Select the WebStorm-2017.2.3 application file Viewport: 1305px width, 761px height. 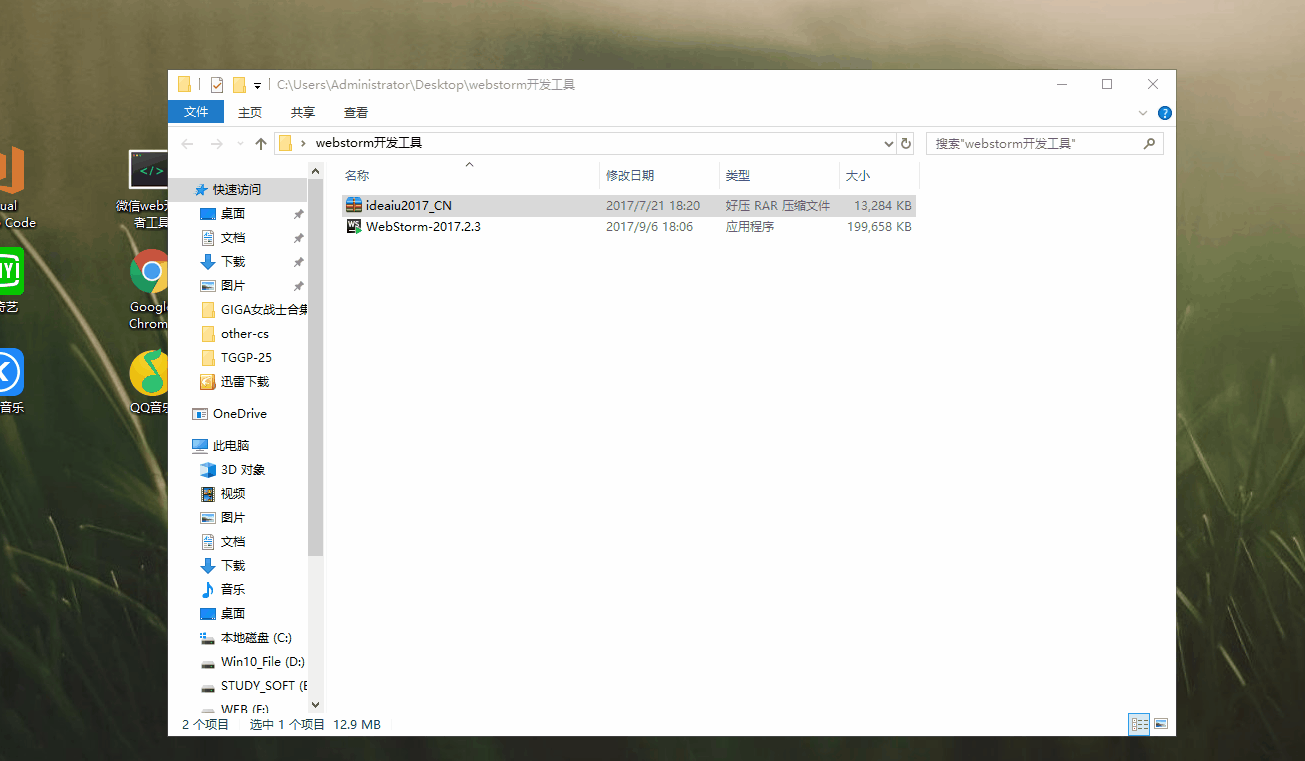tap(628, 227)
